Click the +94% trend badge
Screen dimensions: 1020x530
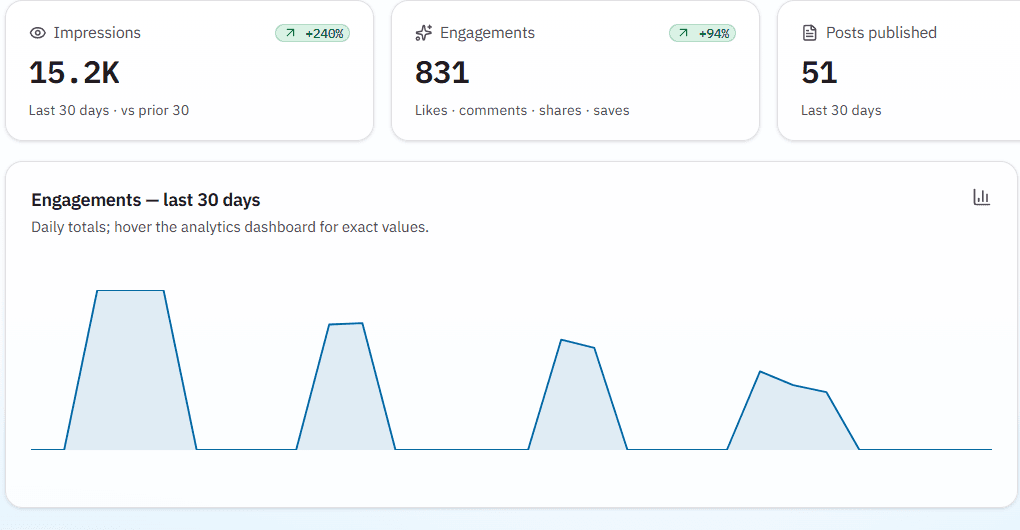703,33
